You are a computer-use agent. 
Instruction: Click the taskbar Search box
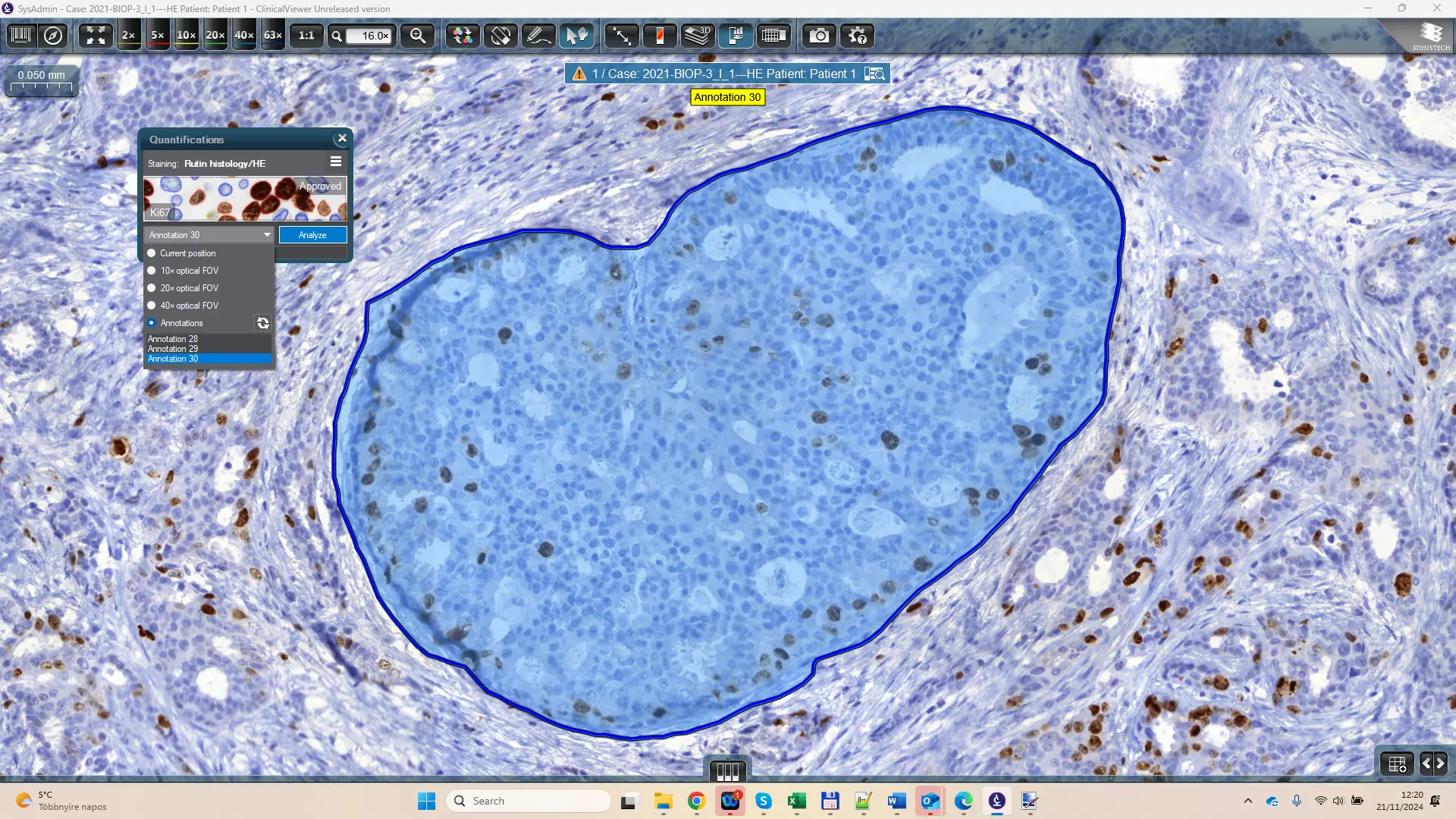coord(529,801)
